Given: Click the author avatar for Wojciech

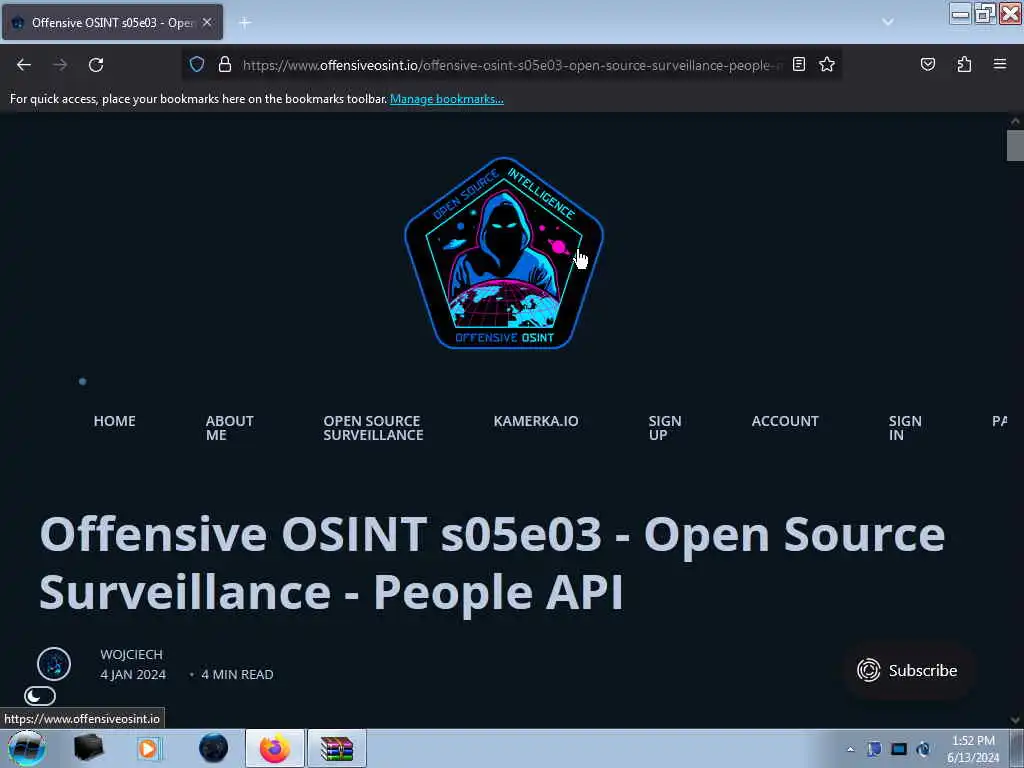Looking at the screenshot, I should click(54, 664).
